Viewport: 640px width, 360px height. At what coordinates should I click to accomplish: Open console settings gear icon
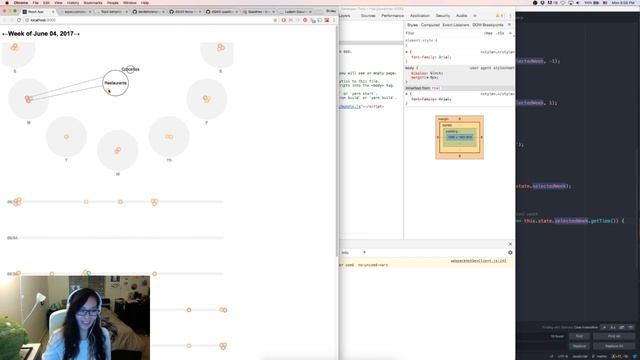[510, 253]
